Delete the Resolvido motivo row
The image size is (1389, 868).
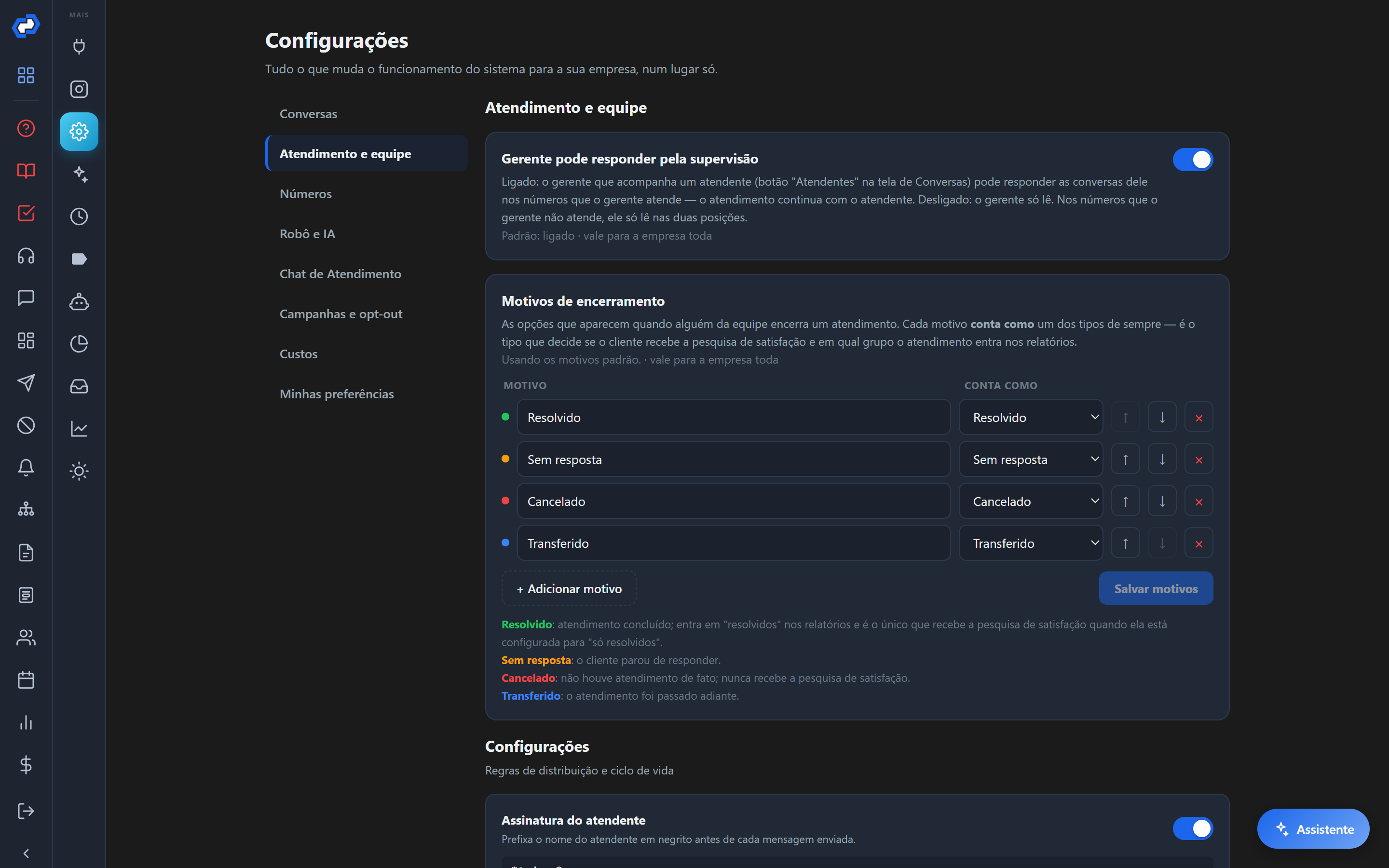click(1198, 417)
